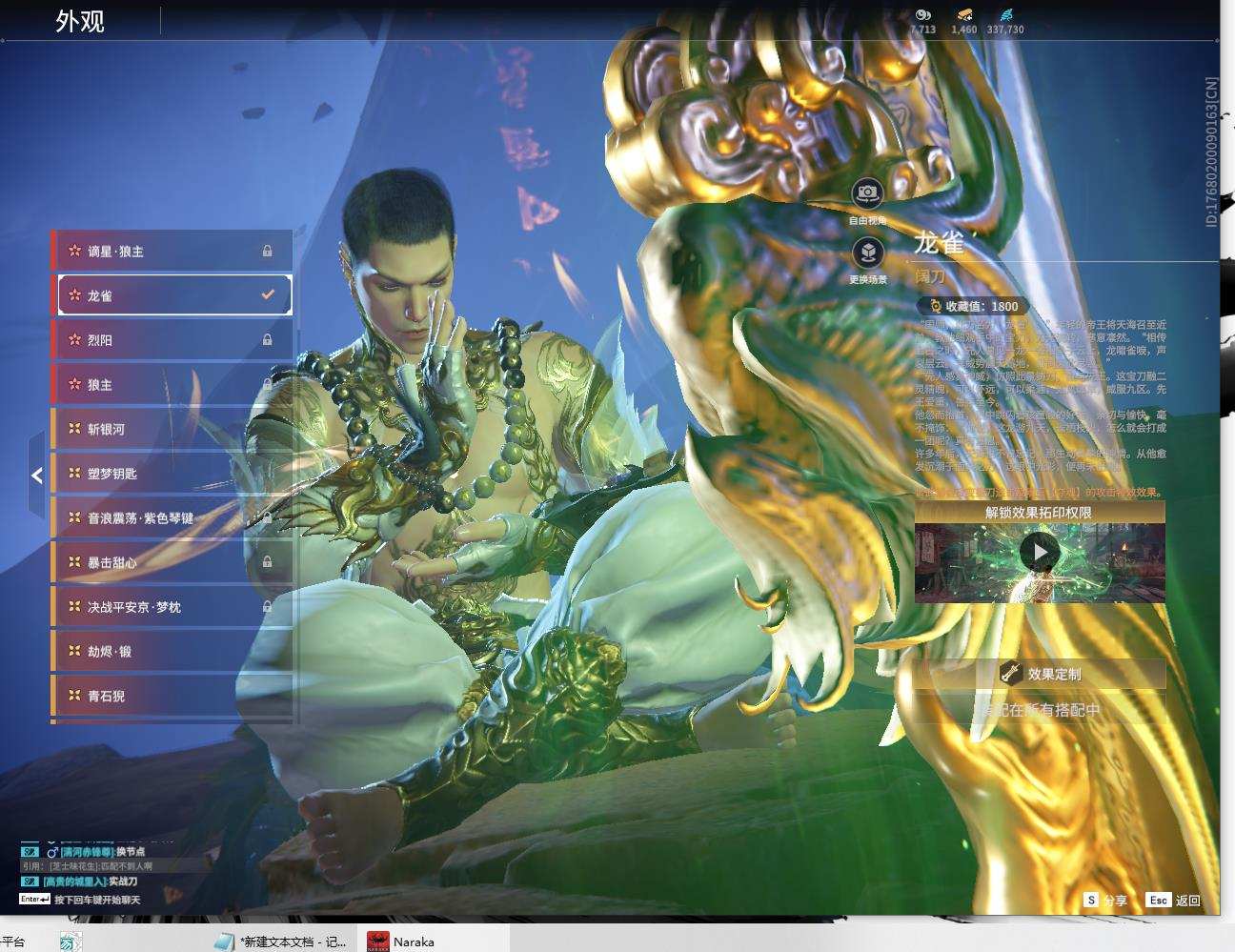The width and height of the screenshot is (1235, 952).
Task: Click the 阔刀 weapon type label
Action: point(930,276)
